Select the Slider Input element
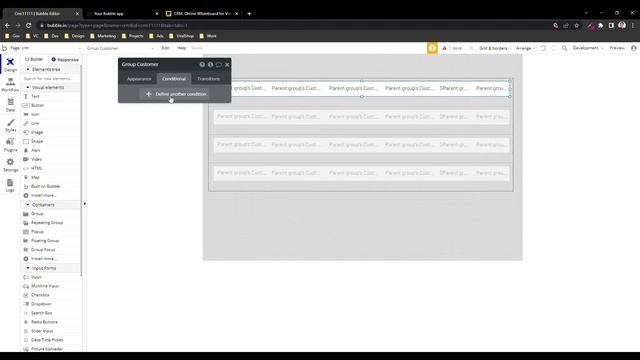 tap(51, 331)
